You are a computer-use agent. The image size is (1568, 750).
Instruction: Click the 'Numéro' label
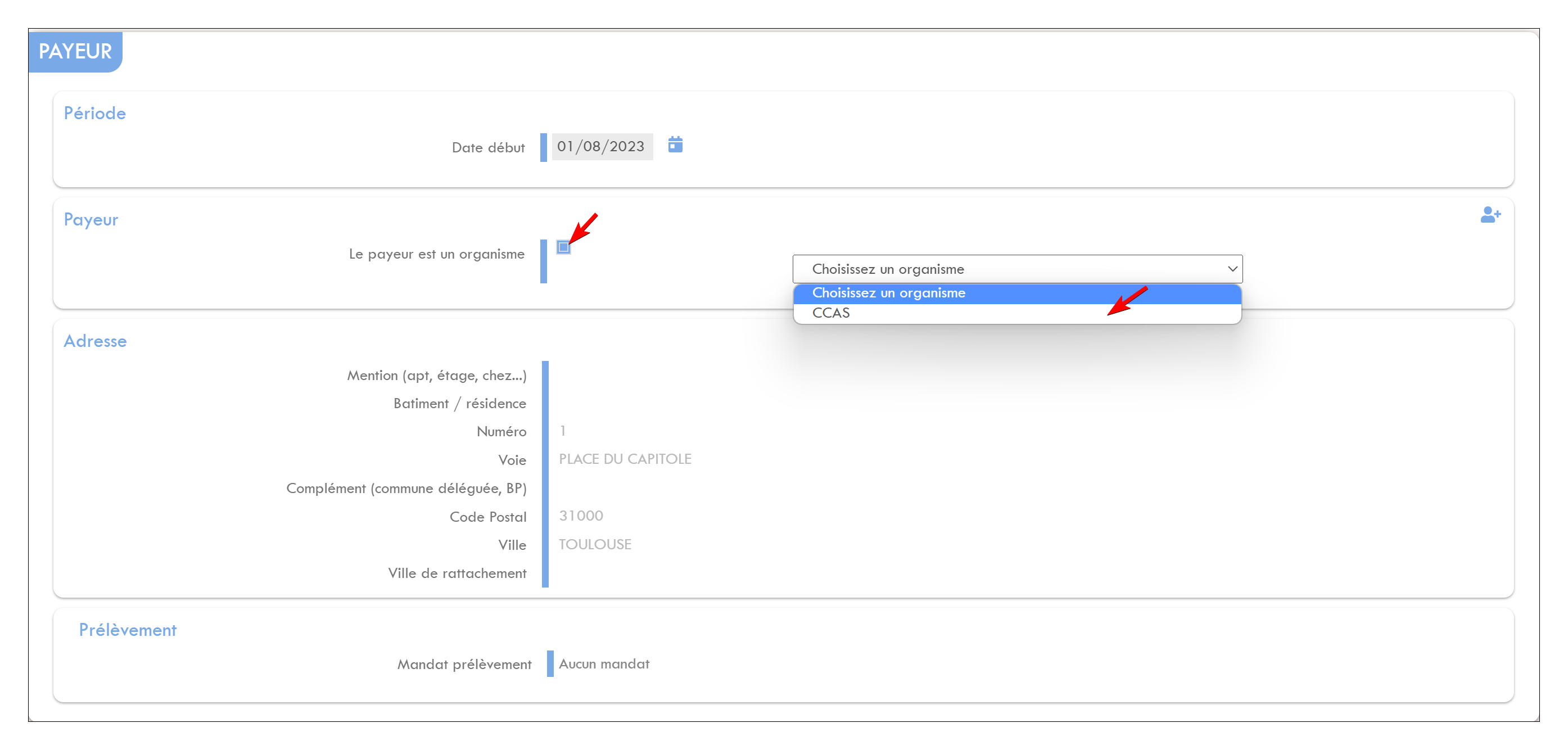[501, 432]
